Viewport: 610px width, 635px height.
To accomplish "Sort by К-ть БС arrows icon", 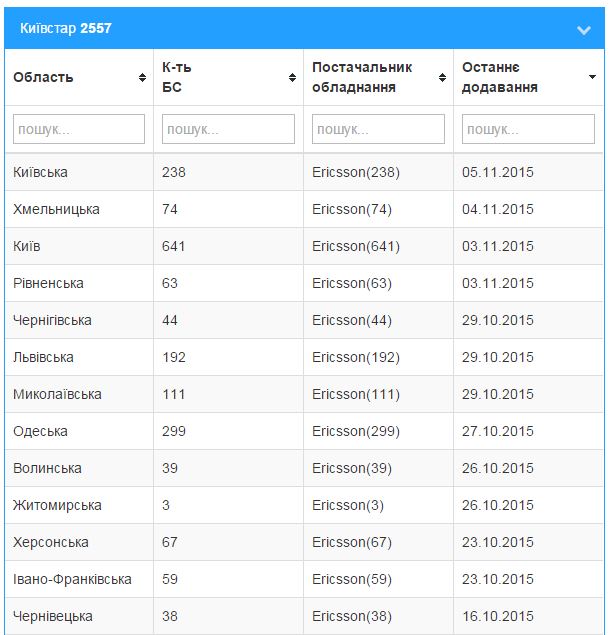I will tap(292, 77).
